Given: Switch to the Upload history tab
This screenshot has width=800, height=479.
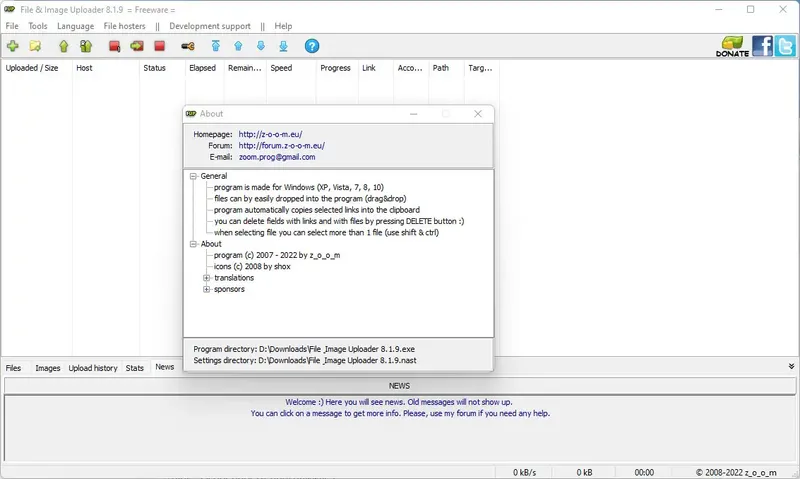Looking at the screenshot, I should pyautogui.click(x=93, y=368).
